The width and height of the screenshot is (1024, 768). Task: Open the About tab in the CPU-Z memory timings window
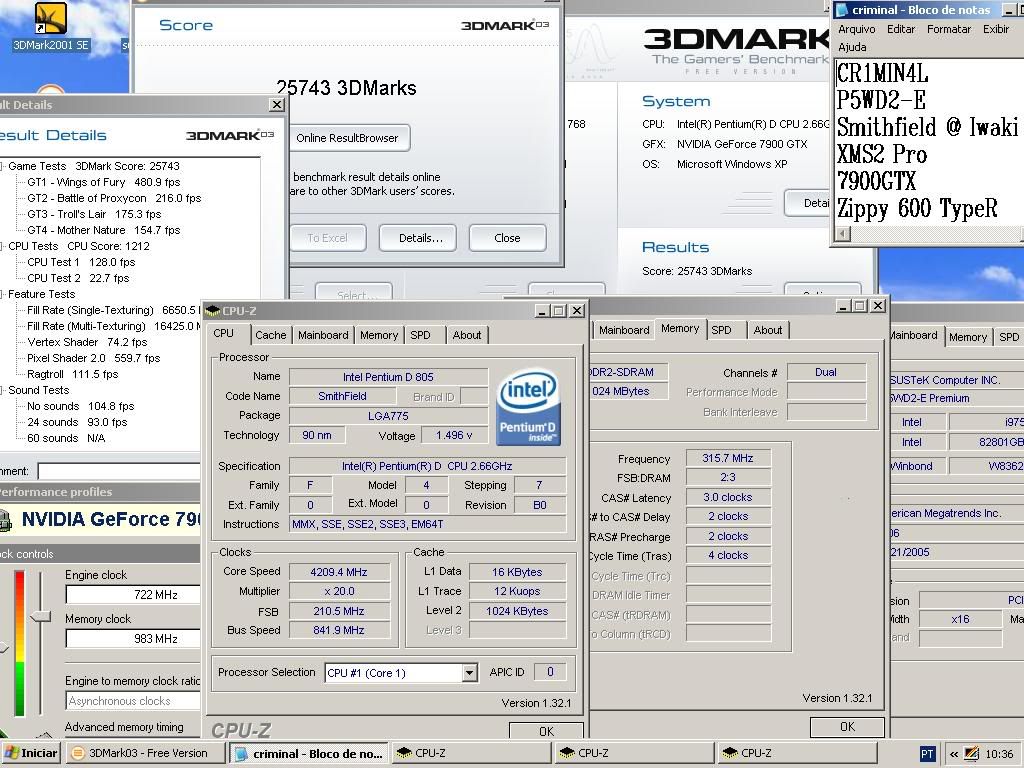[x=768, y=330]
